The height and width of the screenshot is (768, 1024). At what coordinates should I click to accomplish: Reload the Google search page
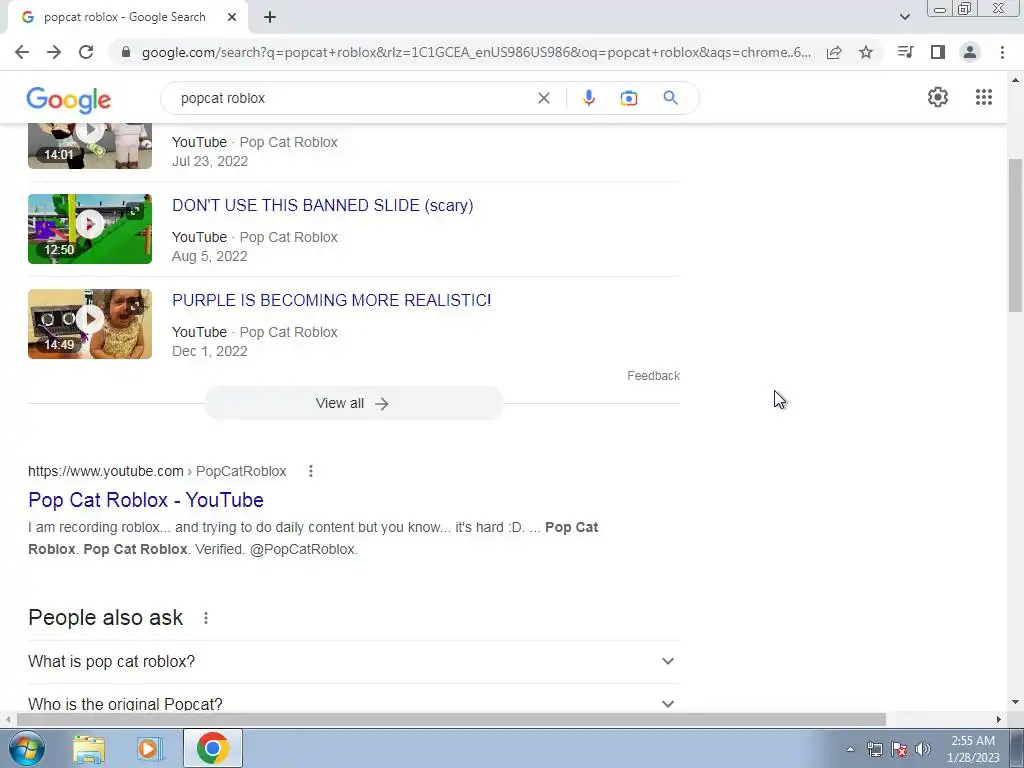point(86,52)
